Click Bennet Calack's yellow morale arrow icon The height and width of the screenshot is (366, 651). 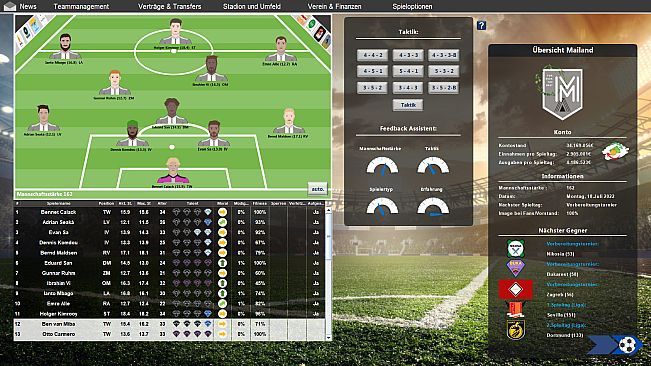click(222, 212)
